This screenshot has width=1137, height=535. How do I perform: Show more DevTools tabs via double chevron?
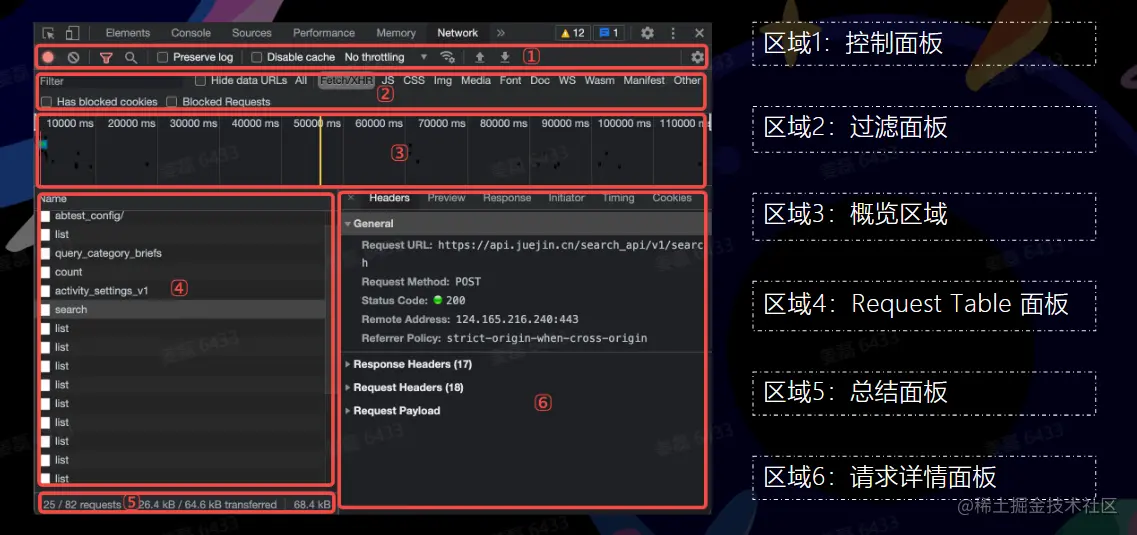pyautogui.click(x=500, y=33)
